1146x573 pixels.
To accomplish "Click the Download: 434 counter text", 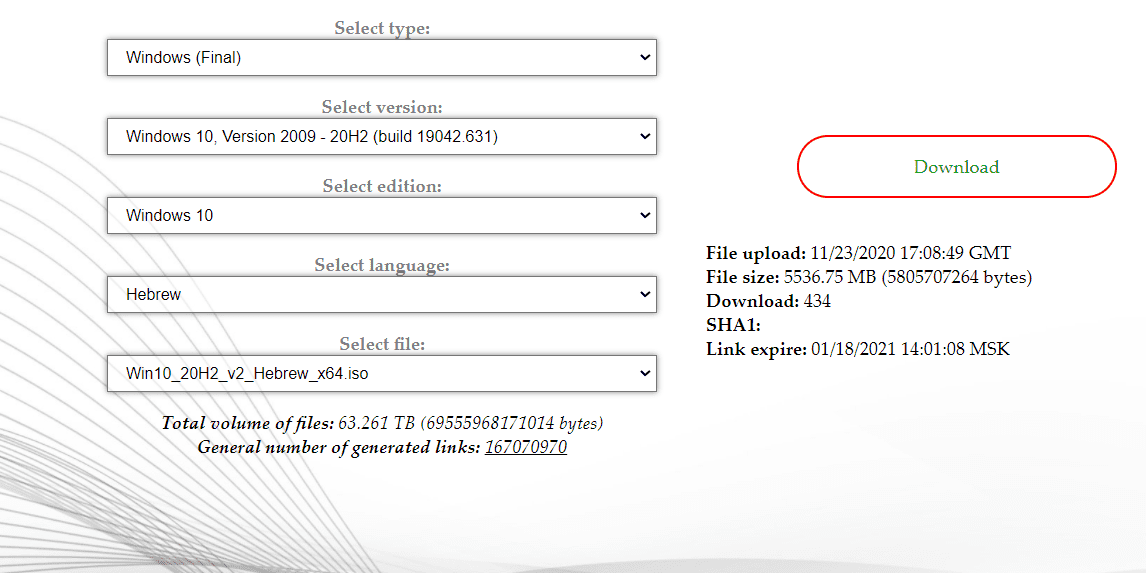I will (768, 300).
